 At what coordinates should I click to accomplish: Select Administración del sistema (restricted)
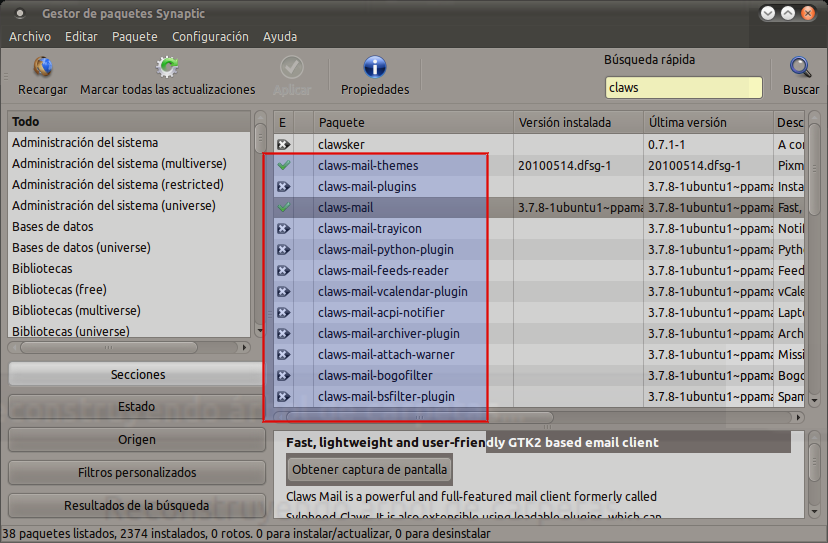(x=129, y=184)
